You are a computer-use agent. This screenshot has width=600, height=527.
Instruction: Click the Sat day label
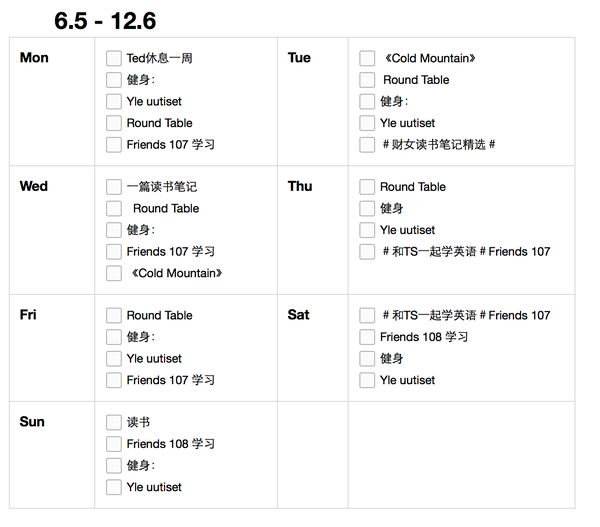[298, 315]
